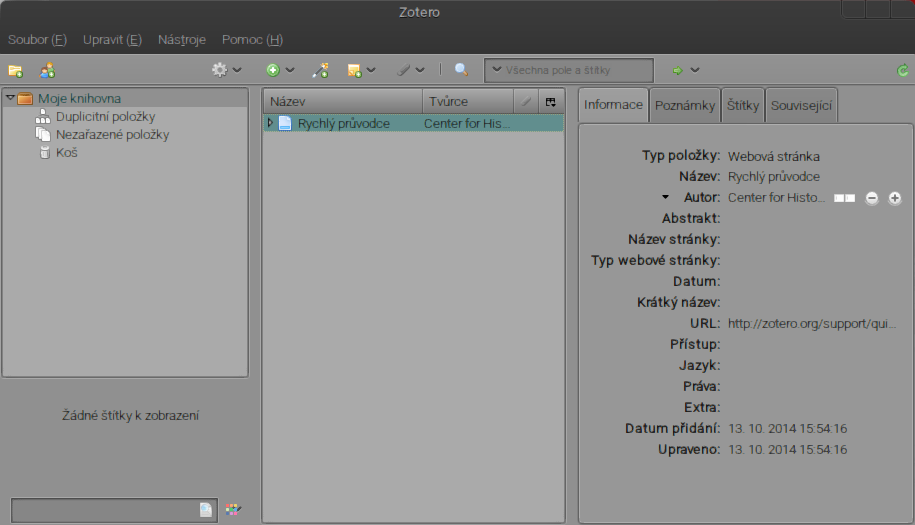Click the Advanced Search magnifier icon
This screenshot has width=915, height=525.
point(461,69)
